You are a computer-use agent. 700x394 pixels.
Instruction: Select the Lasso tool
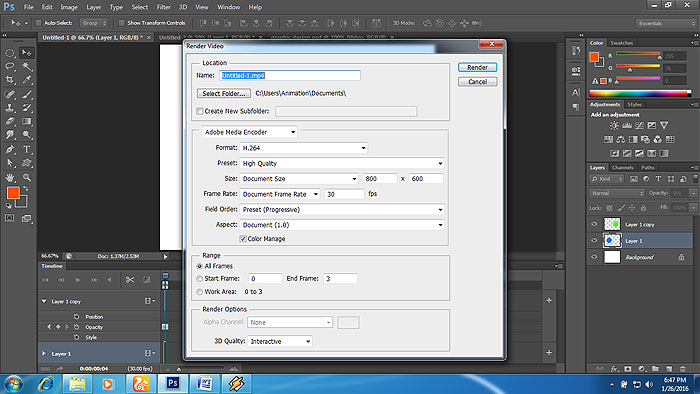[x=10, y=66]
